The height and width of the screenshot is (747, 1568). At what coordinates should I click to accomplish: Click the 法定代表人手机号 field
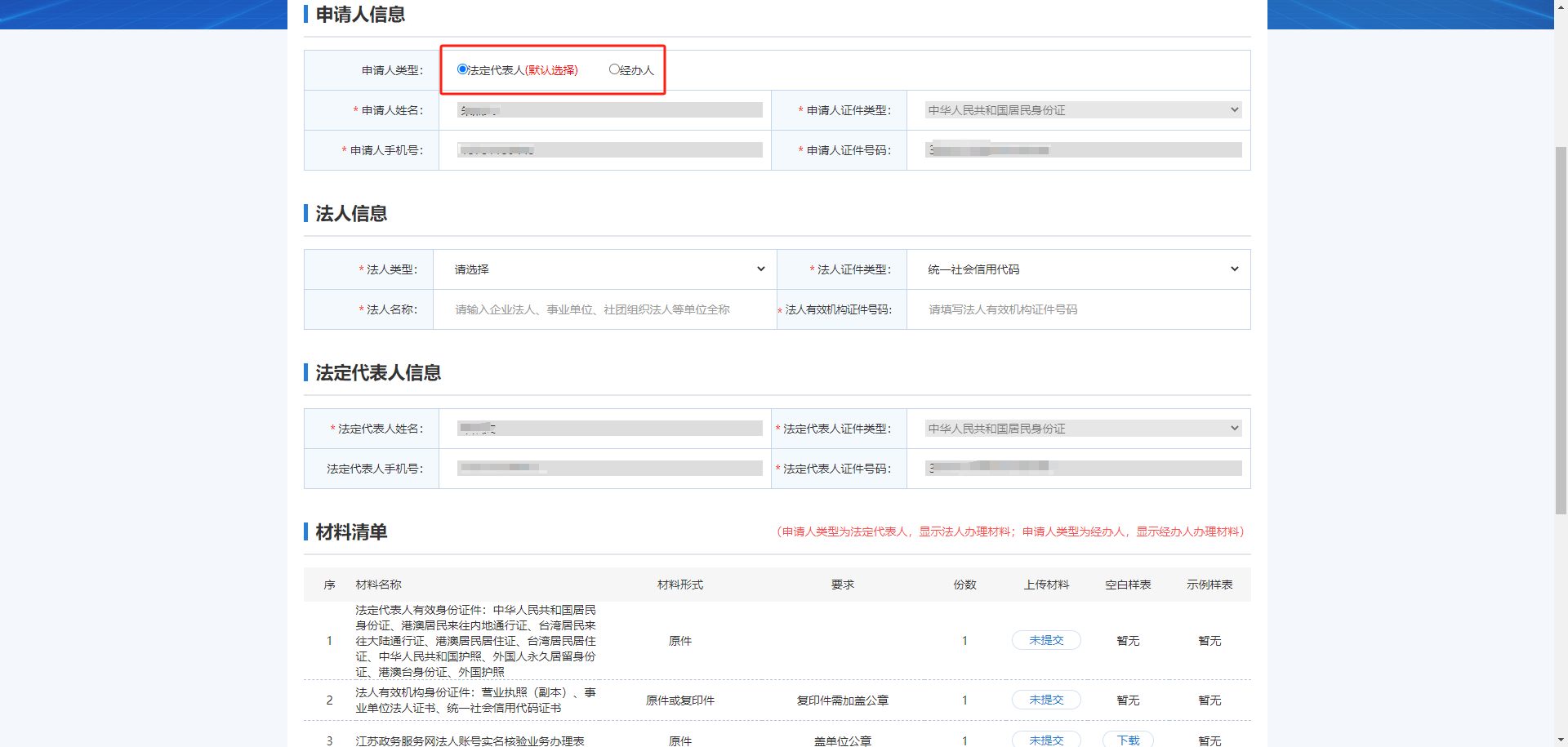point(609,469)
